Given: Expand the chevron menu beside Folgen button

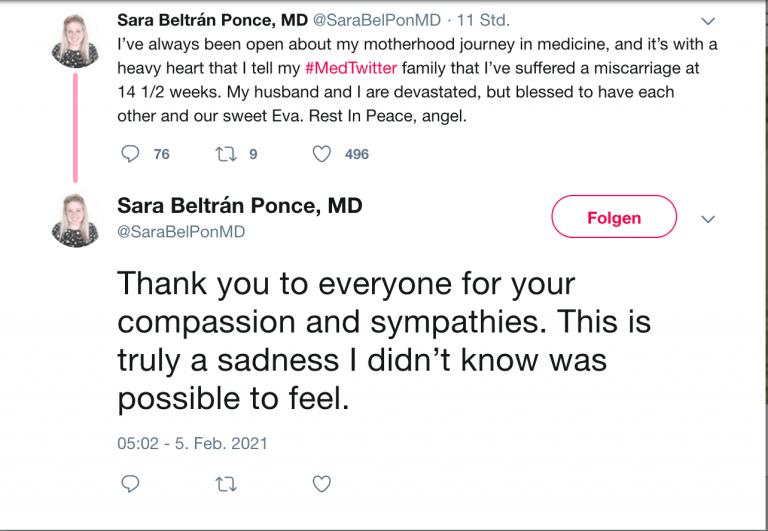Looking at the screenshot, I should tap(708, 219).
